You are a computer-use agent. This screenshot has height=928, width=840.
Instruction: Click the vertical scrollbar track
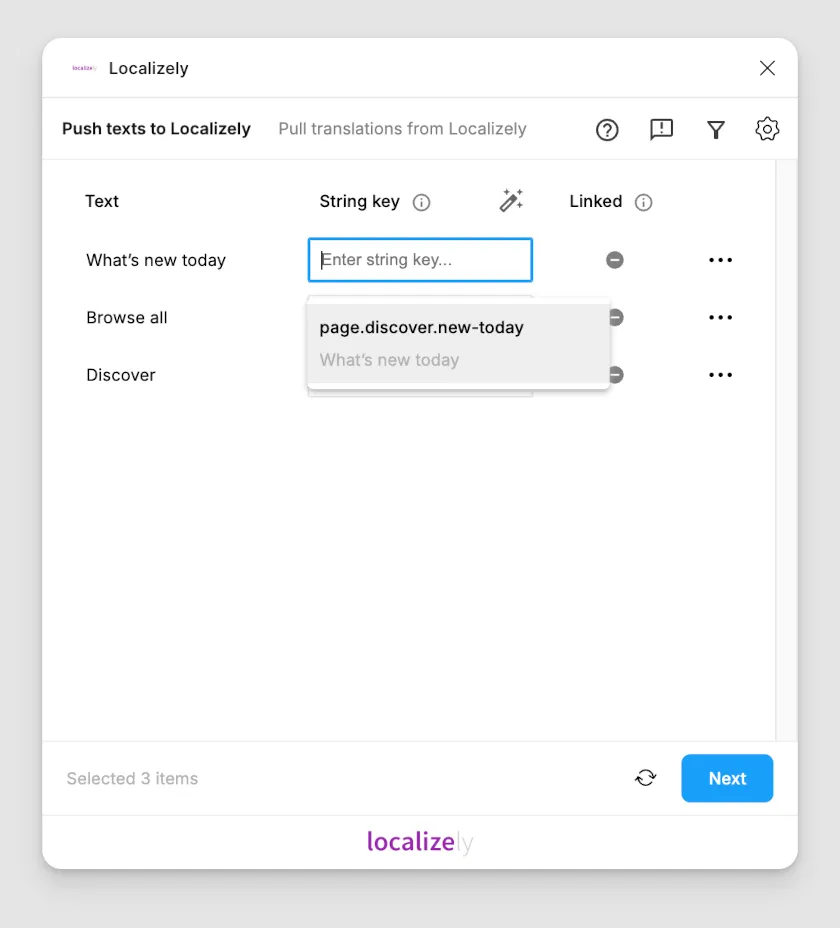[787, 450]
